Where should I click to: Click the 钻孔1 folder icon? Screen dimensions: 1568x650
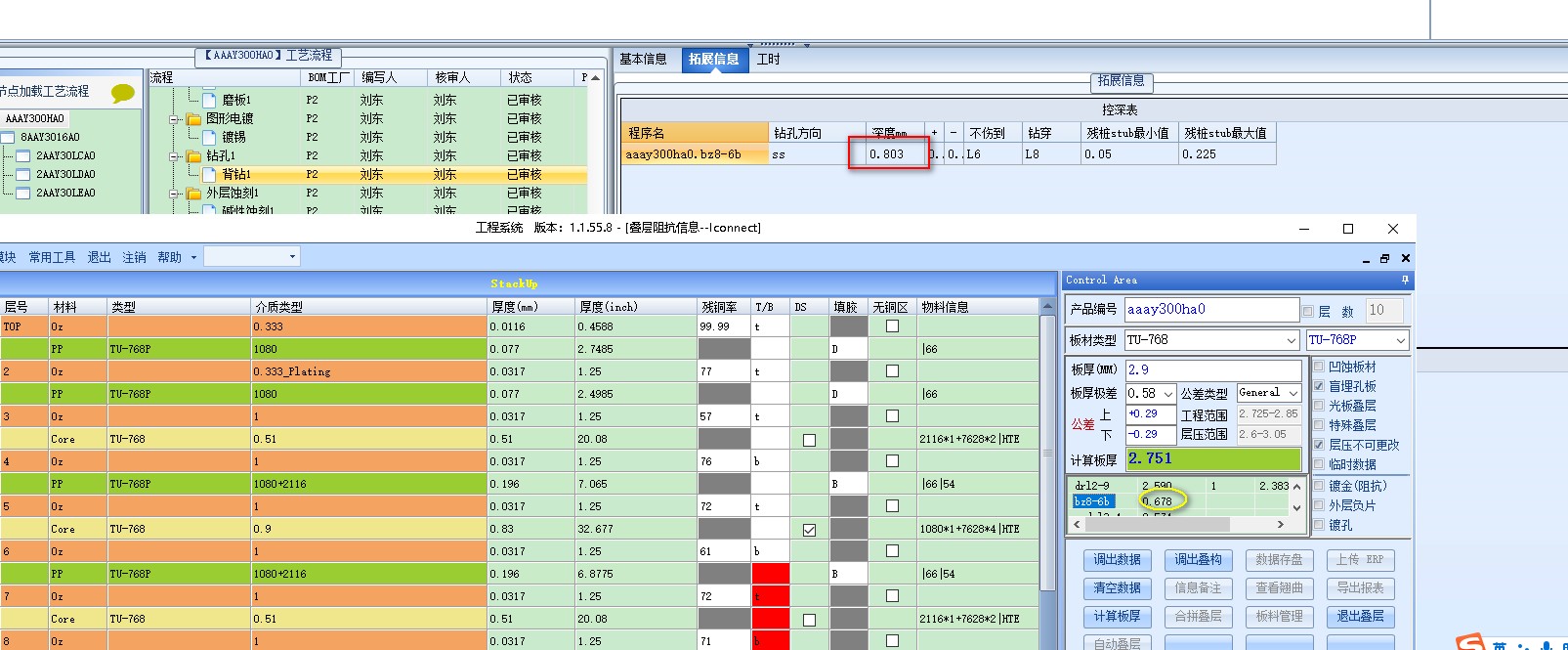[x=193, y=156]
